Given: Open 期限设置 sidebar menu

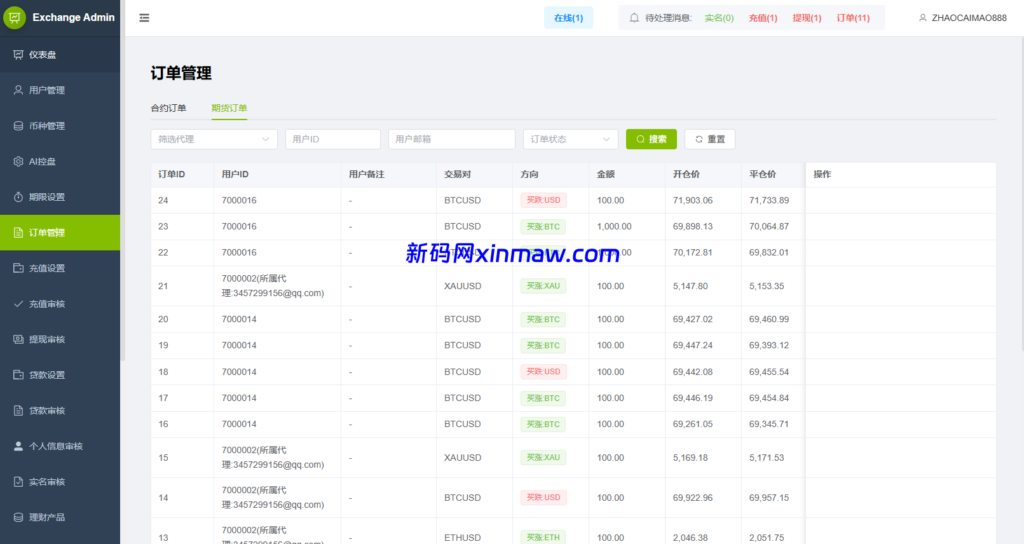Looking at the screenshot, I should coord(60,197).
